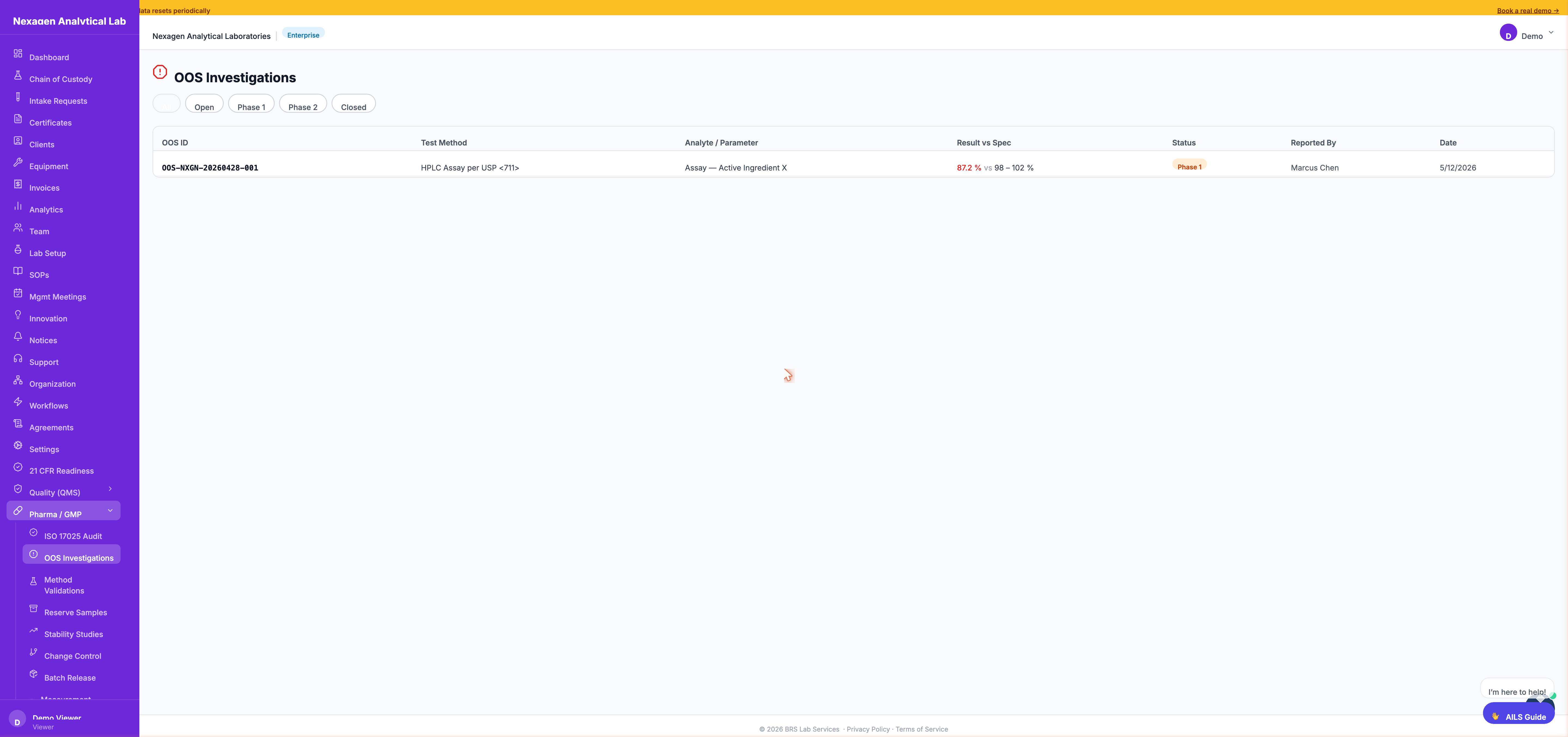Click the Equipment wrench icon

coord(18,163)
